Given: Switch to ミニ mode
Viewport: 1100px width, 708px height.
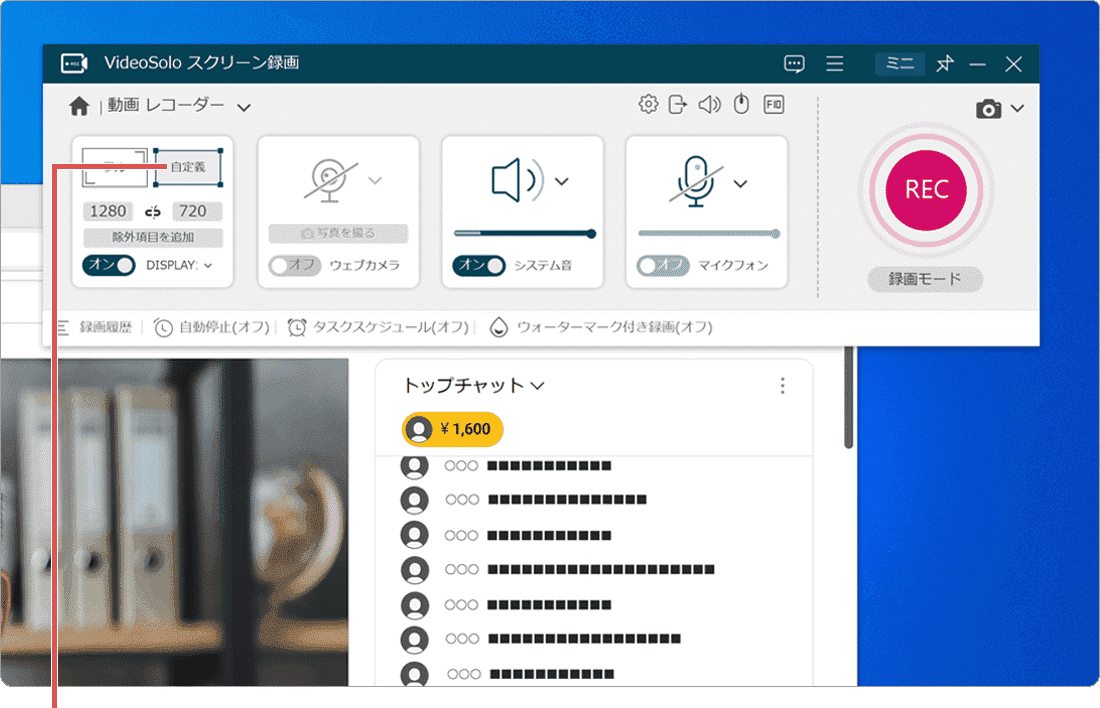Looking at the screenshot, I should pyautogui.click(x=898, y=63).
